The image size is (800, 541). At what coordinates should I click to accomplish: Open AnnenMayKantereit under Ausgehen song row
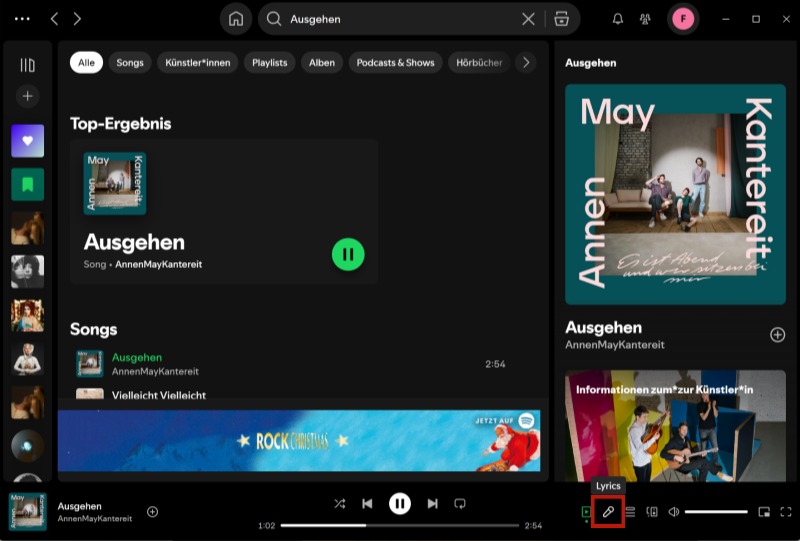coord(155,372)
